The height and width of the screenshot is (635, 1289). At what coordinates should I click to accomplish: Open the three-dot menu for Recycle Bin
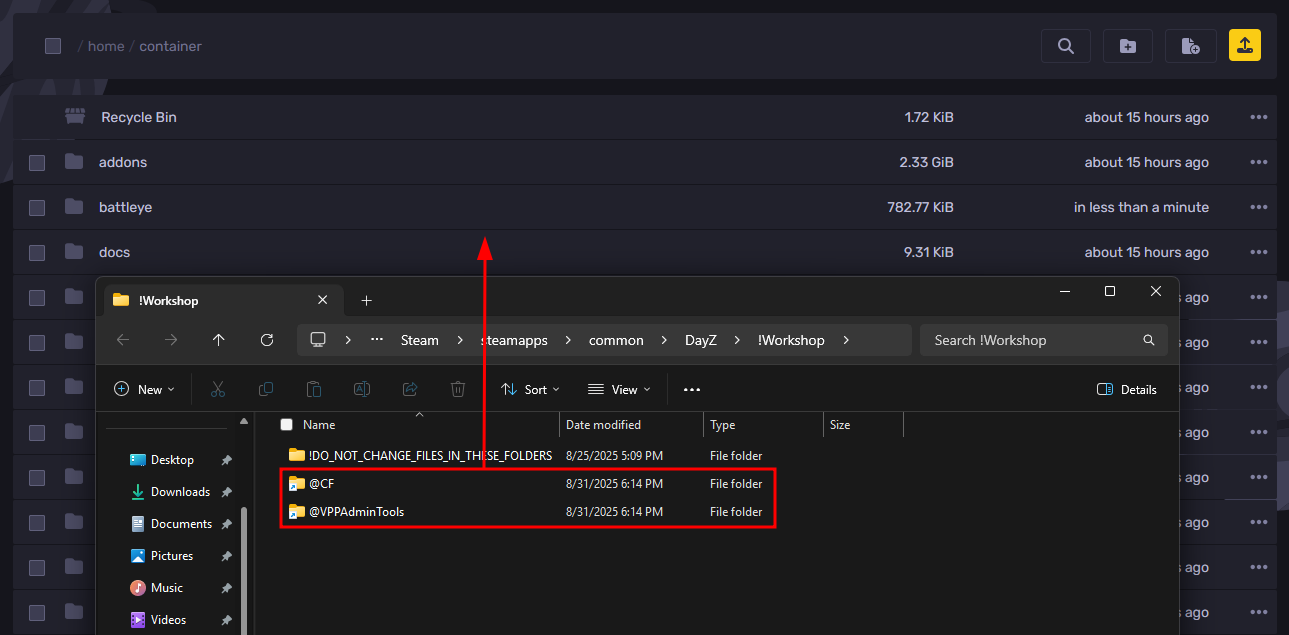tap(1258, 117)
